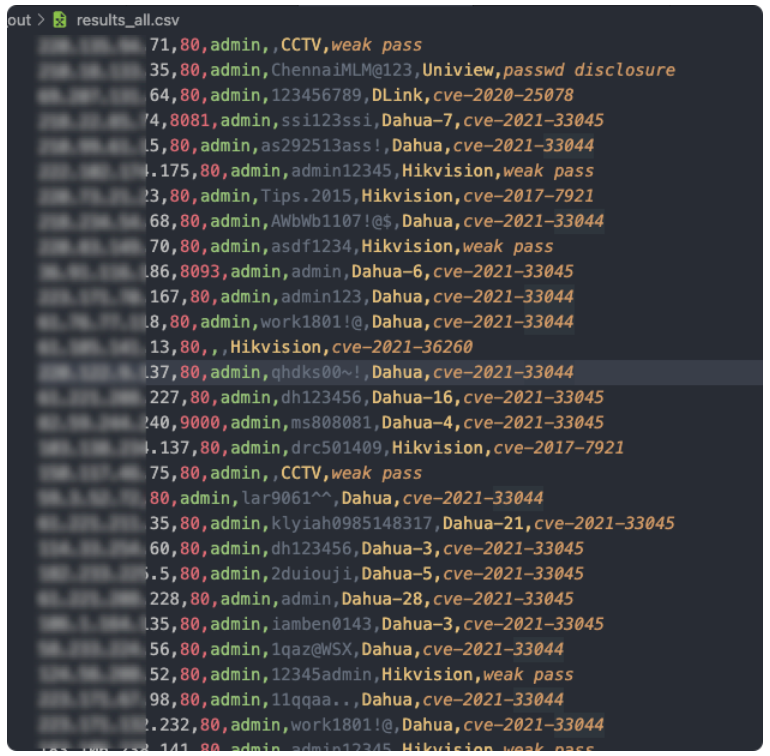The height and width of the screenshot is (756, 770).
Task: Click the password 'ms808081'
Action: tap(331, 423)
